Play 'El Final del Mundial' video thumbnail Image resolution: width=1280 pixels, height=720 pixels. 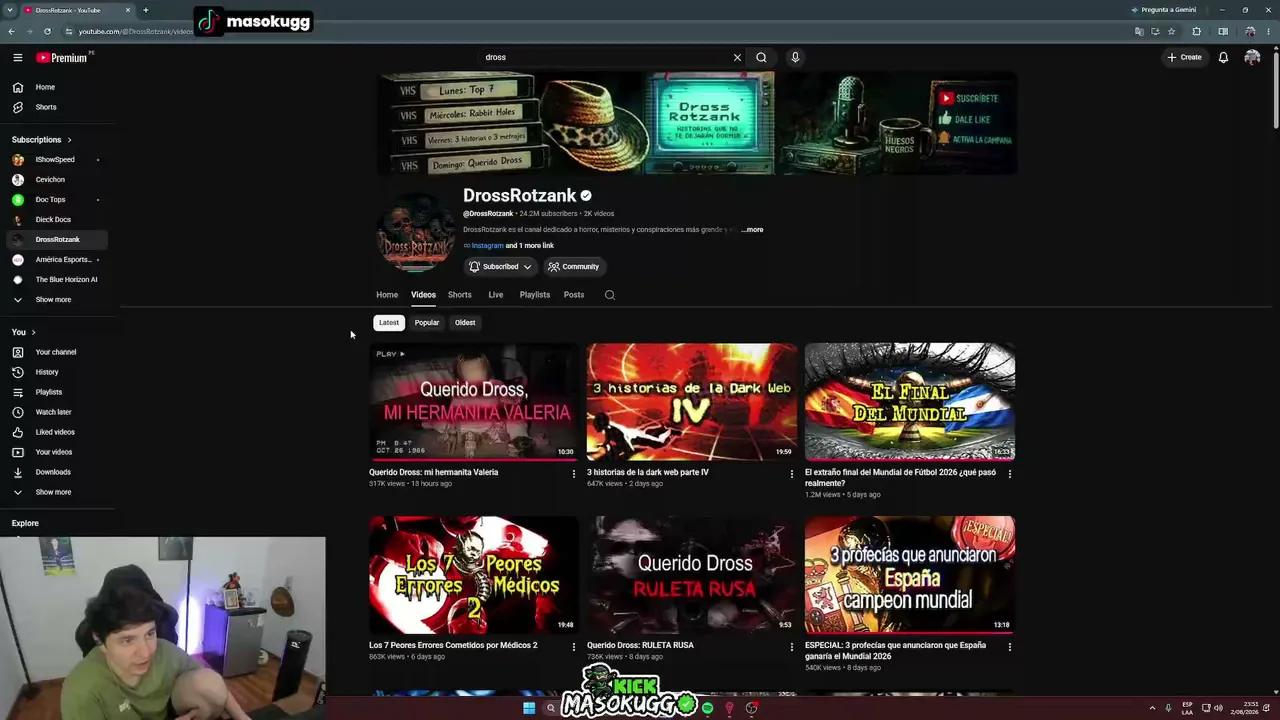910,402
